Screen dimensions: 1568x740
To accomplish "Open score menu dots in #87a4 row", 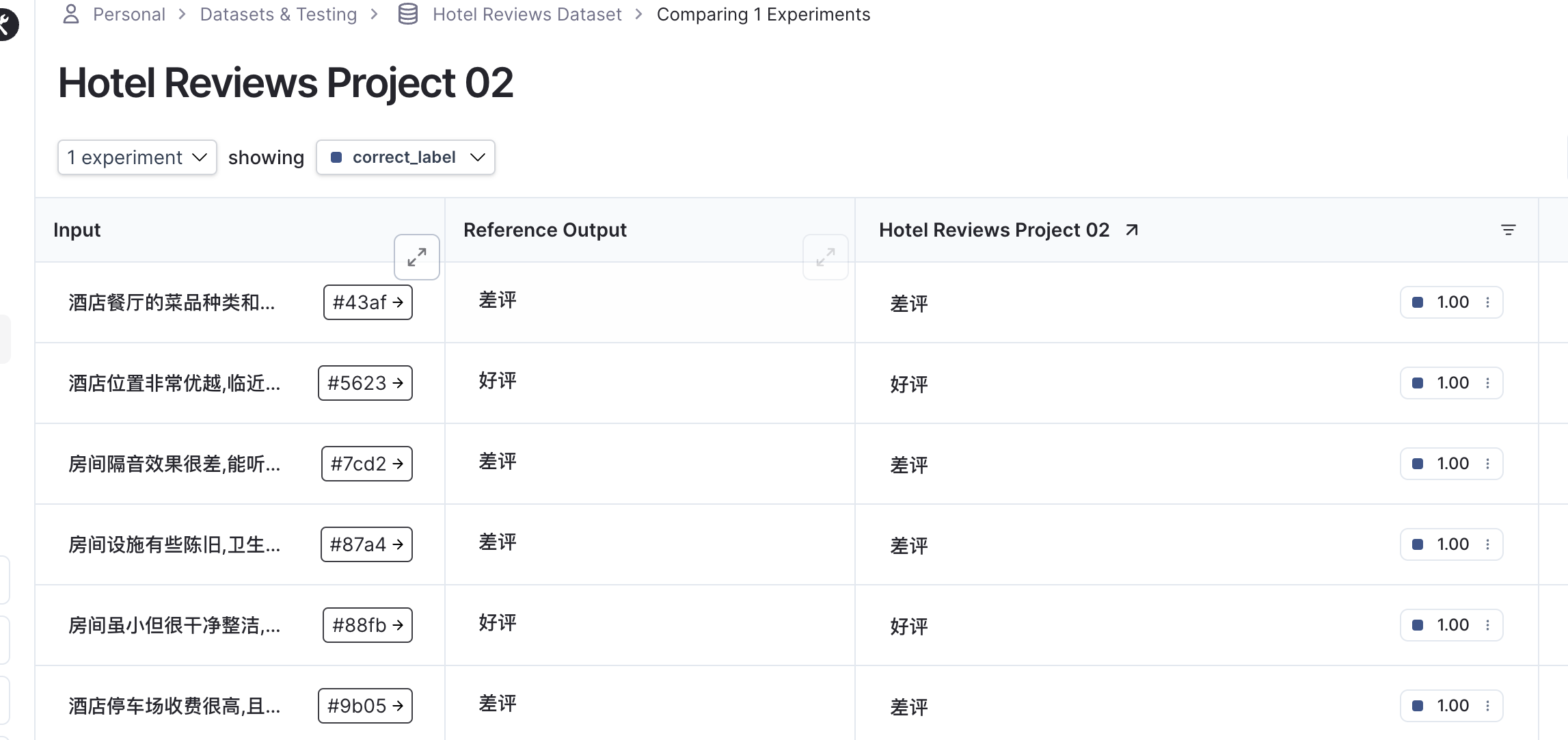I will tap(1488, 544).
